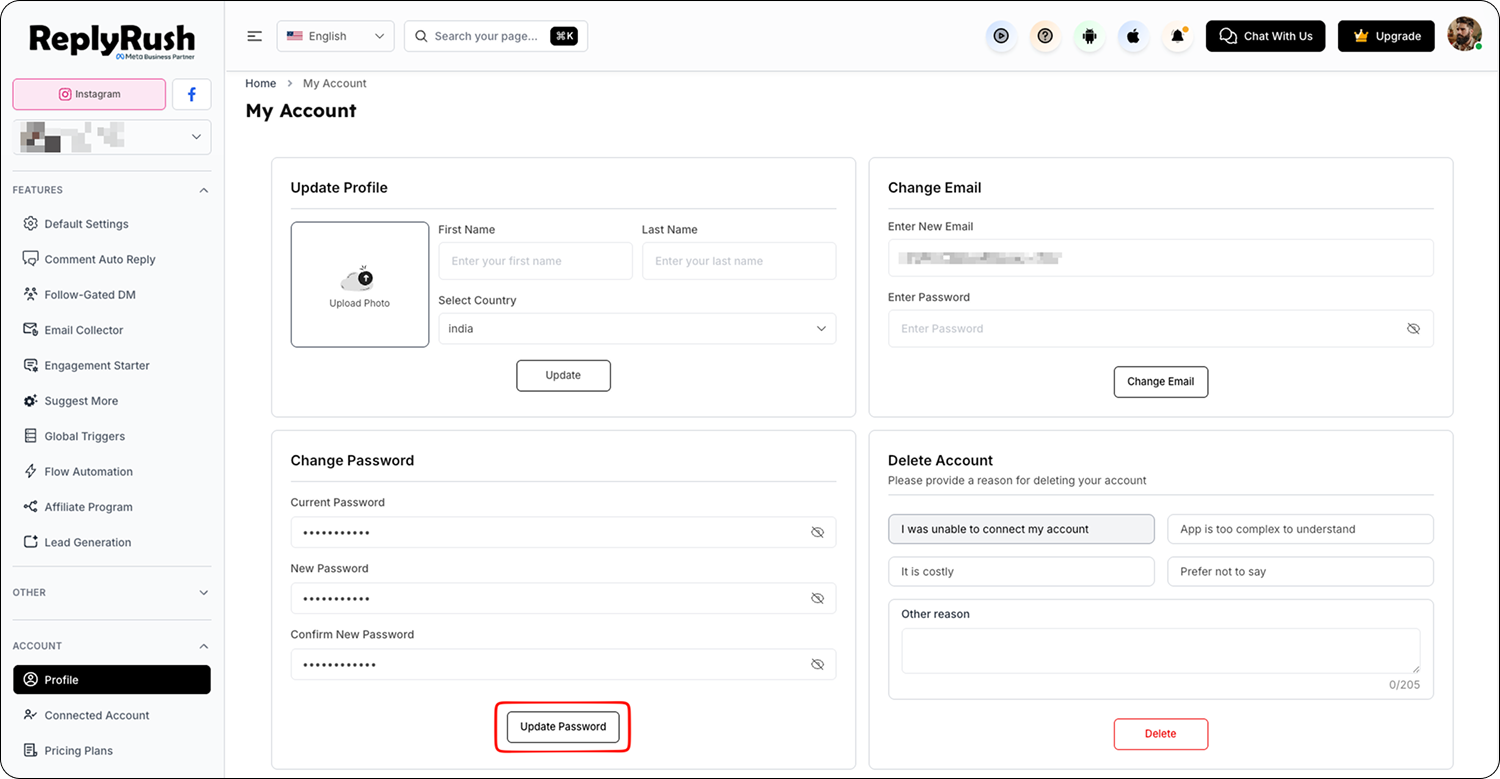The width and height of the screenshot is (1500, 779).
Task: Open the English language dropdown
Action: point(335,36)
